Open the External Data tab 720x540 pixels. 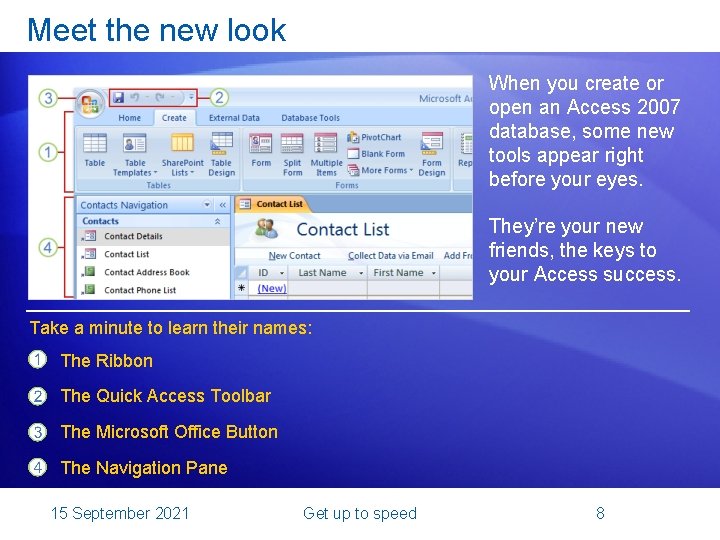(234, 118)
